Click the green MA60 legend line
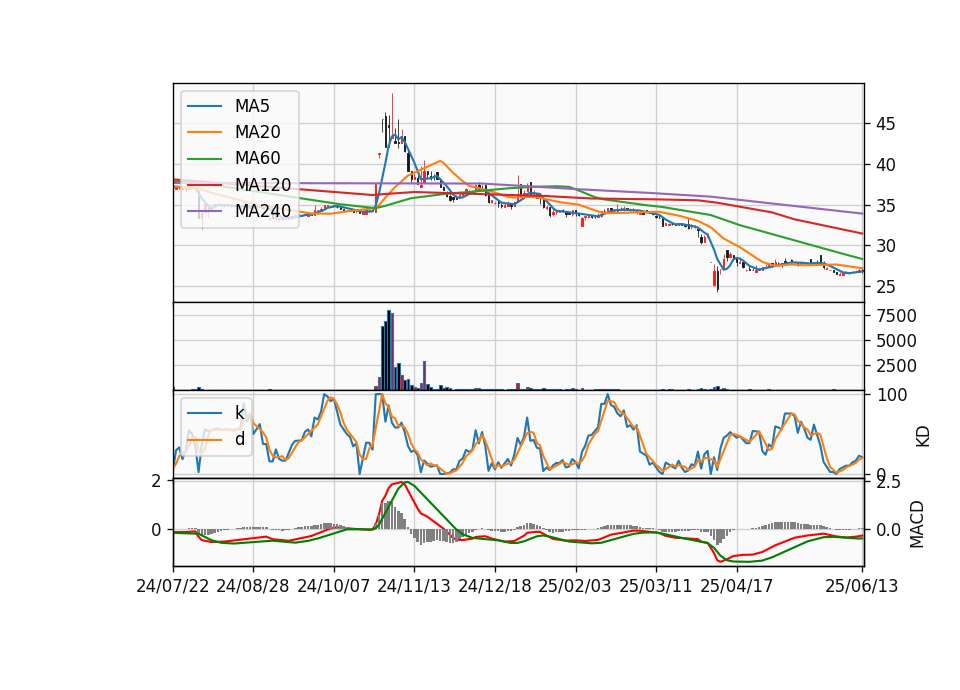 click(204, 159)
